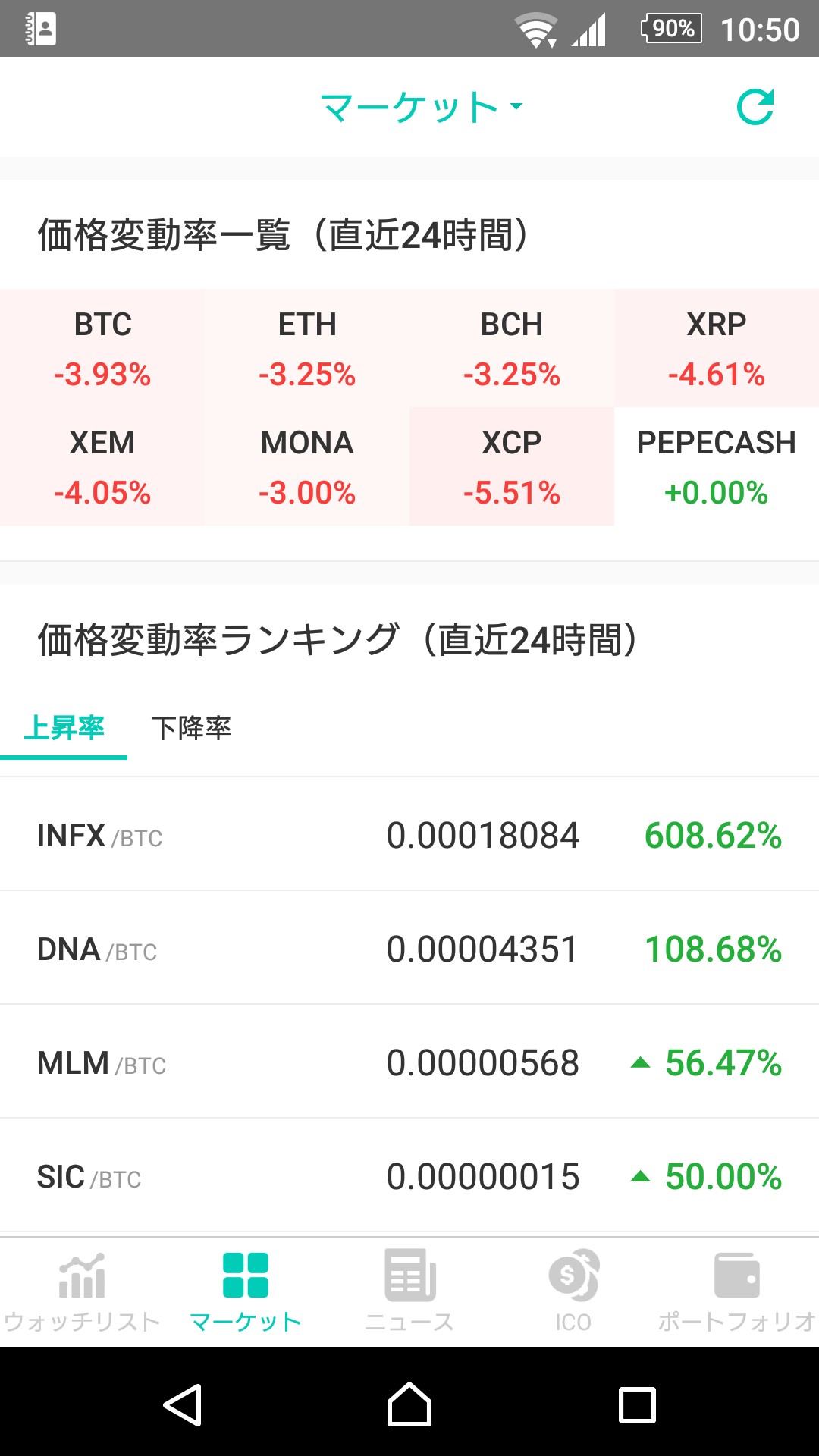This screenshot has width=819, height=1456.
Task: Open the ICO coin icon
Action: pos(573,1277)
